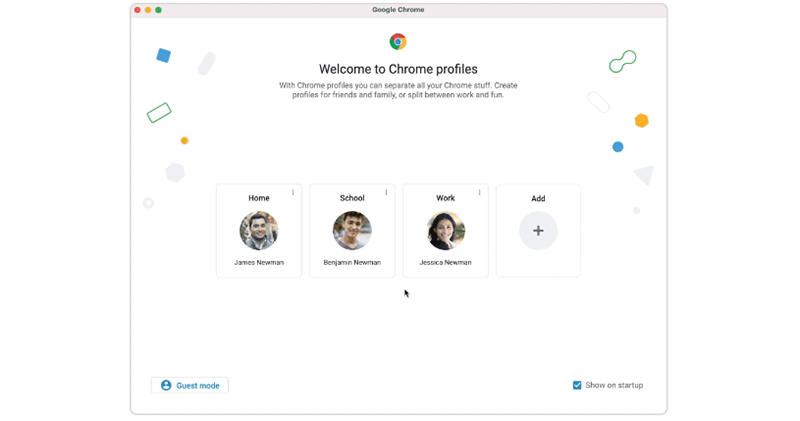Open more options for School profile
The image size is (800, 421).
386,193
